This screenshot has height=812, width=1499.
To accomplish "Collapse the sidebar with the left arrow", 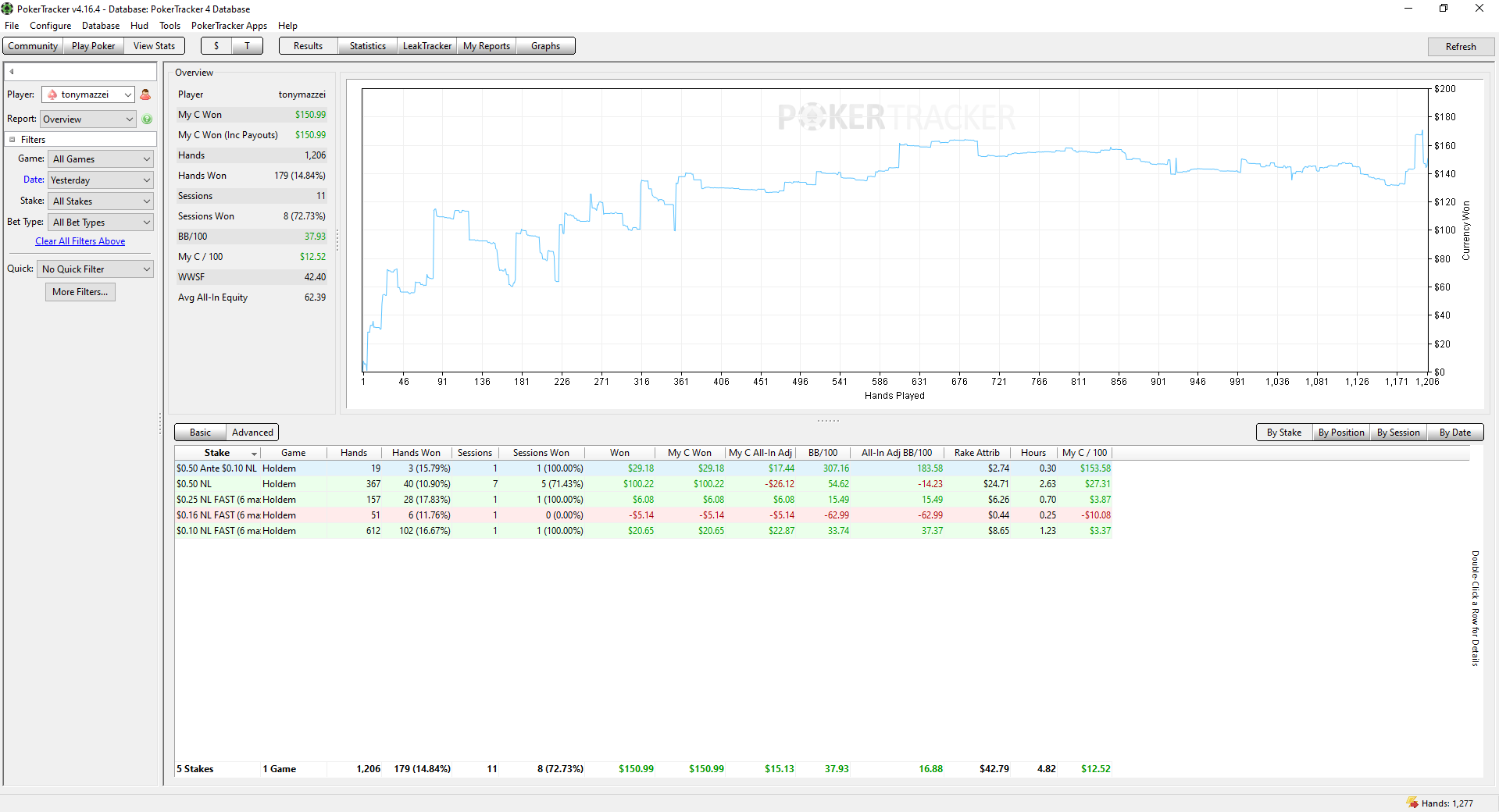I will click(12, 71).
